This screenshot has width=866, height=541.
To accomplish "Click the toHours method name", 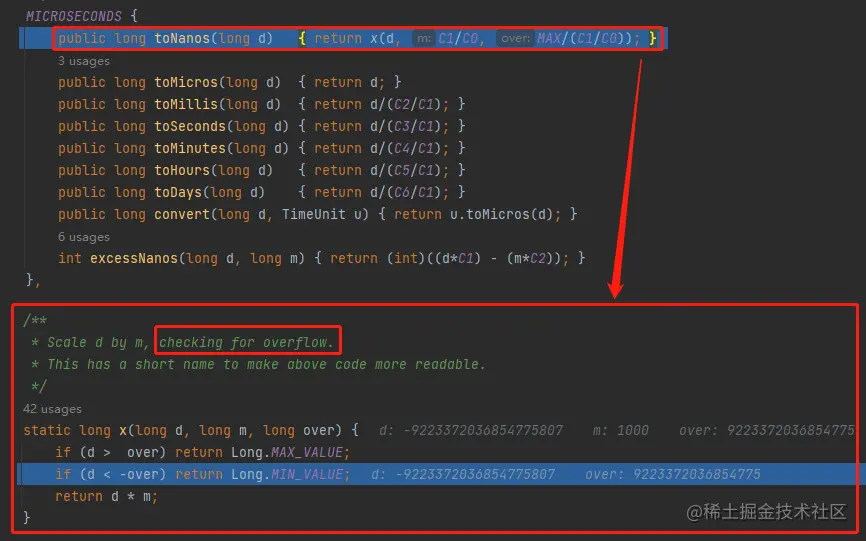I will (182, 171).
